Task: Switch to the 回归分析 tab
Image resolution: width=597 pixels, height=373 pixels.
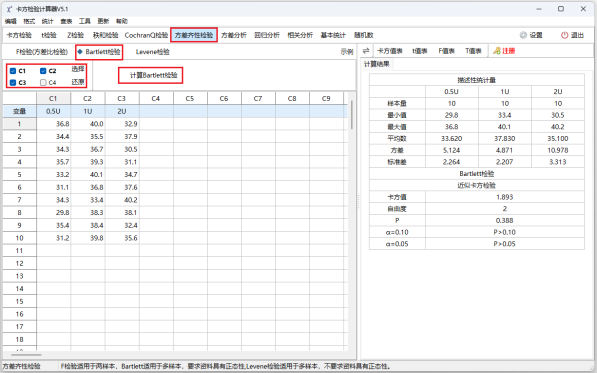Action: pyautogui.click(x=267, y=35)
